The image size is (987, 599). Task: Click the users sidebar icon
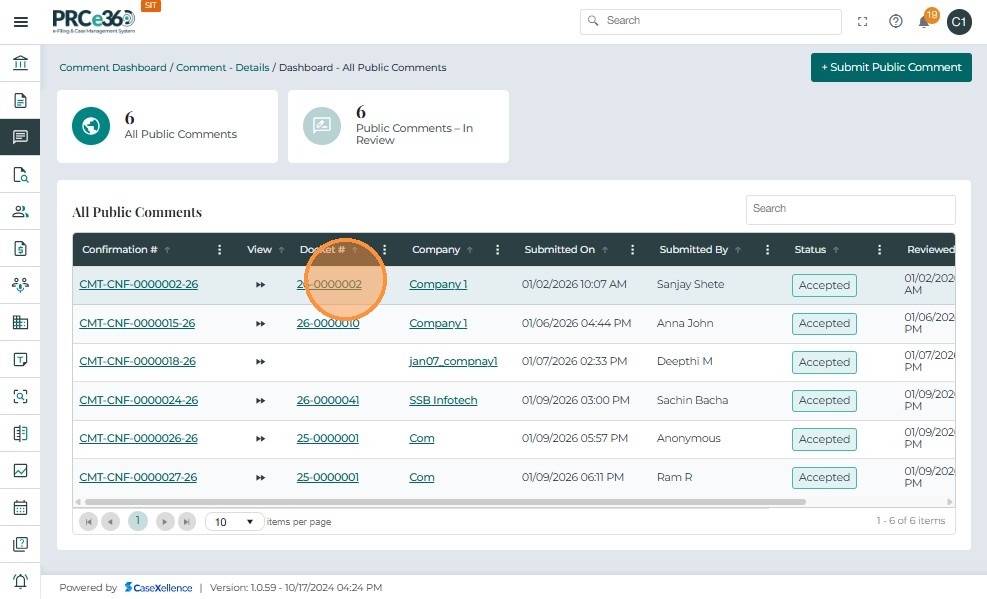click(20, 212)
